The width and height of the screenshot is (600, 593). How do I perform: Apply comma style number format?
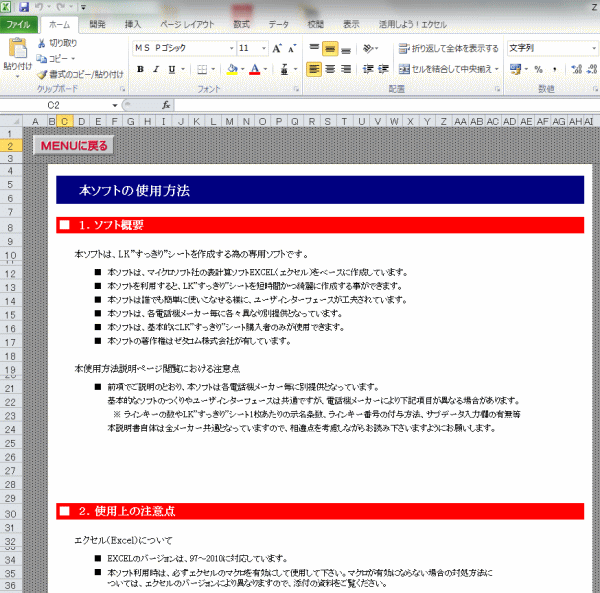coord(554,69)
